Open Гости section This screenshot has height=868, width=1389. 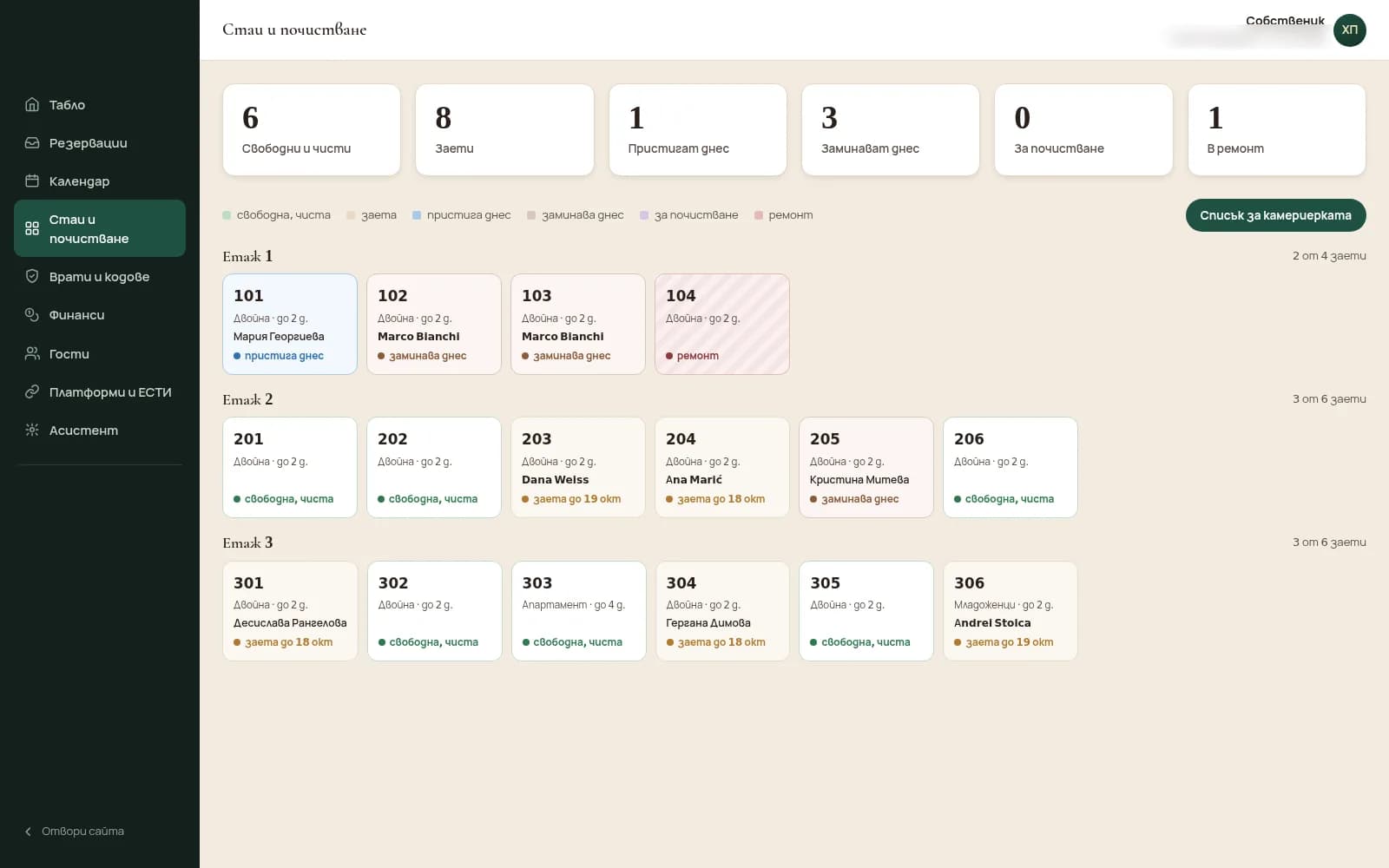tap(100, 354)
